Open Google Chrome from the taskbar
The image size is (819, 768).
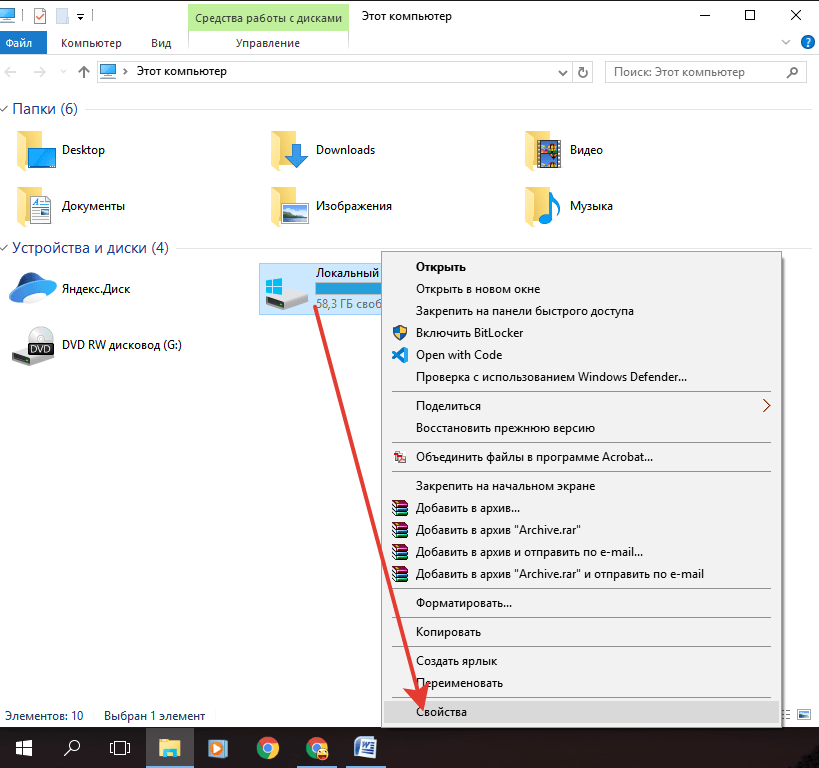click(268, 748)
